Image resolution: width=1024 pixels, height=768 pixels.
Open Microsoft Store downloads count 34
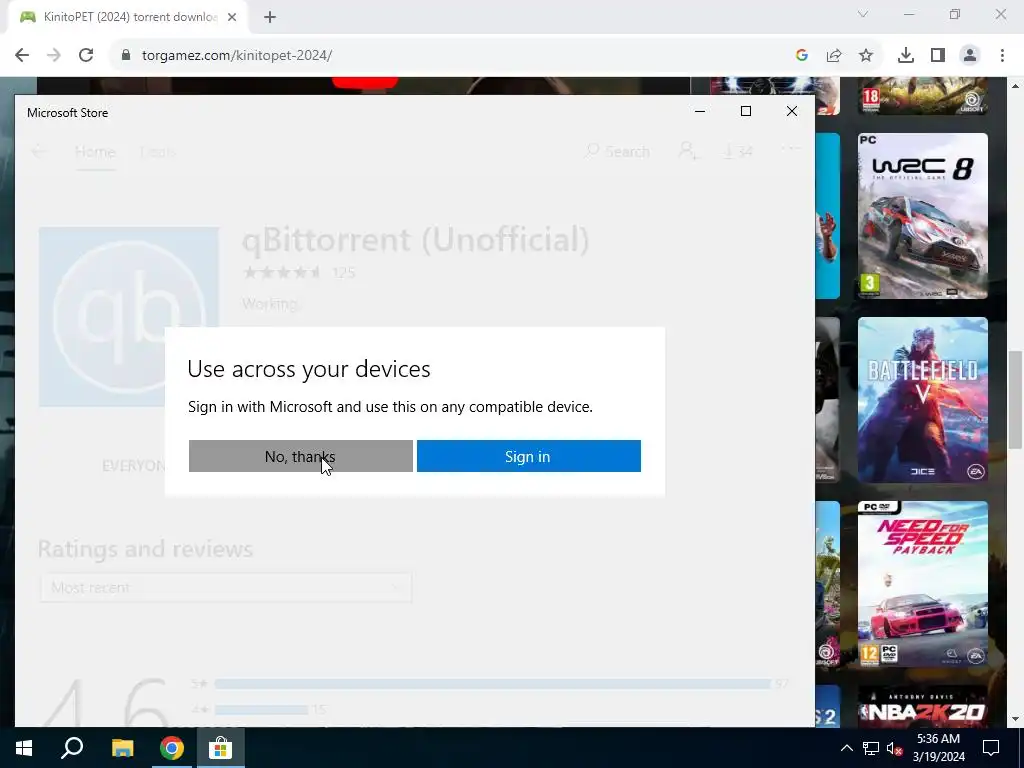click(738, 152)
